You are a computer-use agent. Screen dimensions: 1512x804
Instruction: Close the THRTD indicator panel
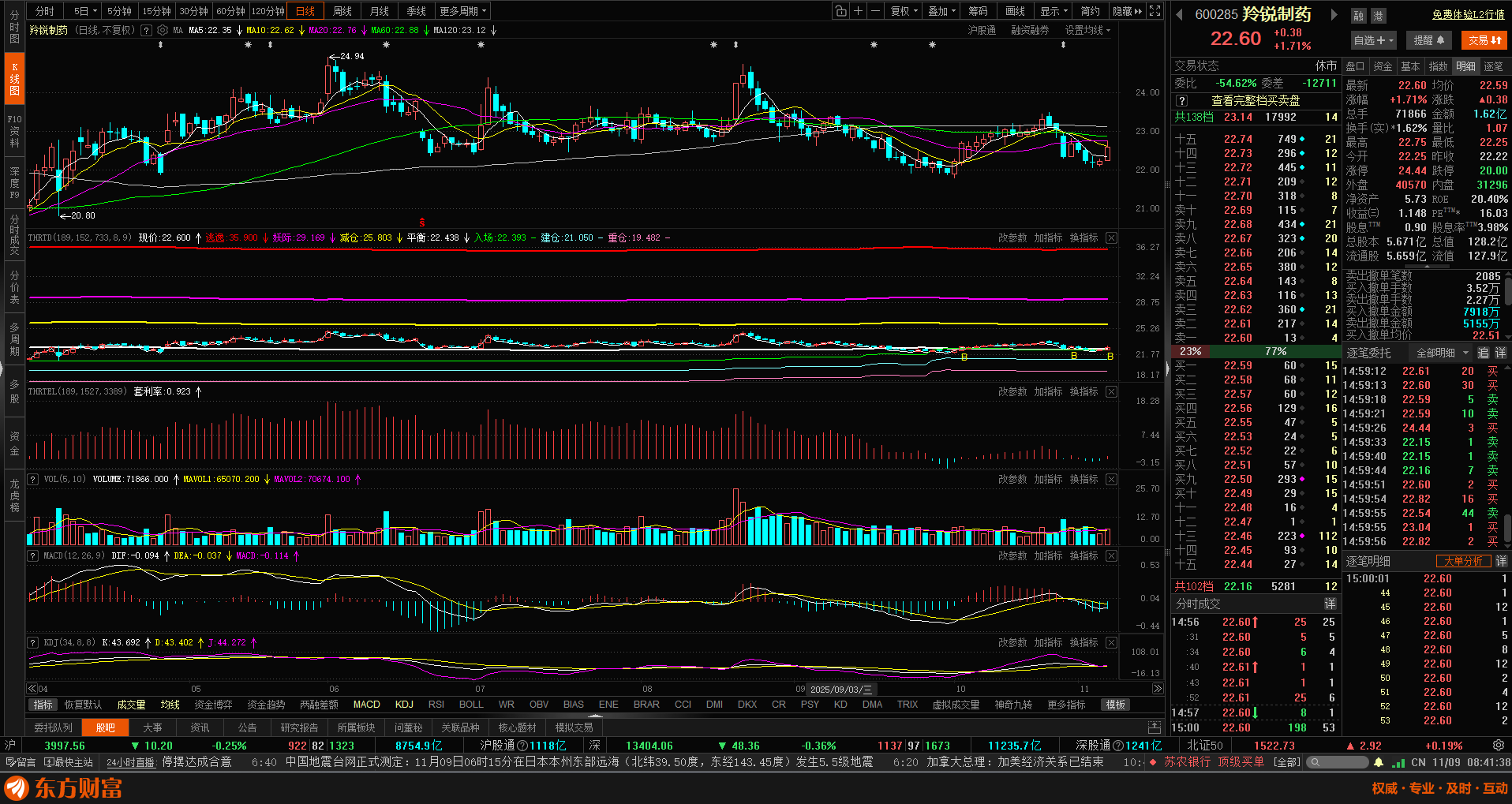1111,237
